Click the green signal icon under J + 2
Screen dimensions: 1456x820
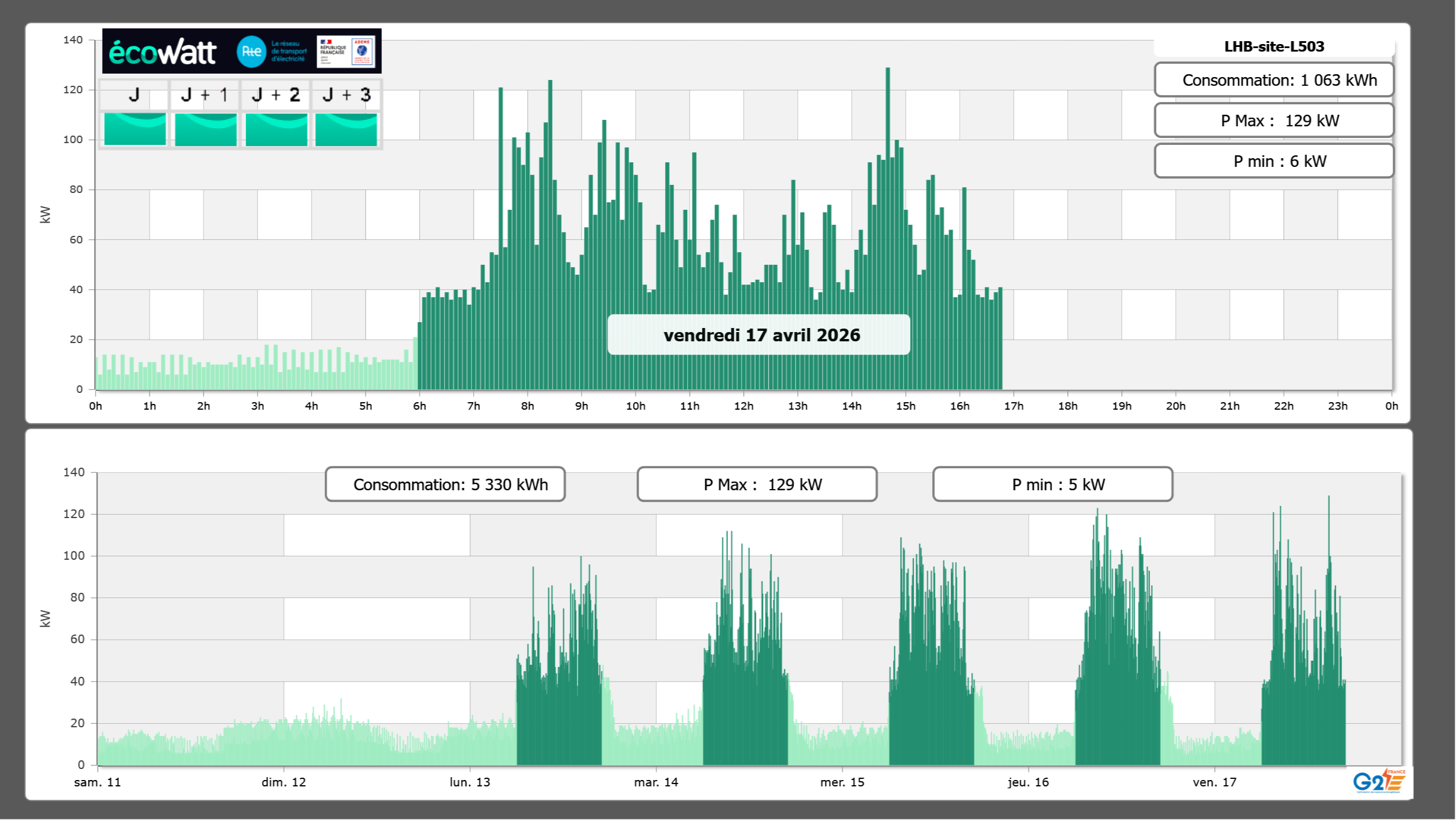(277, 129)
